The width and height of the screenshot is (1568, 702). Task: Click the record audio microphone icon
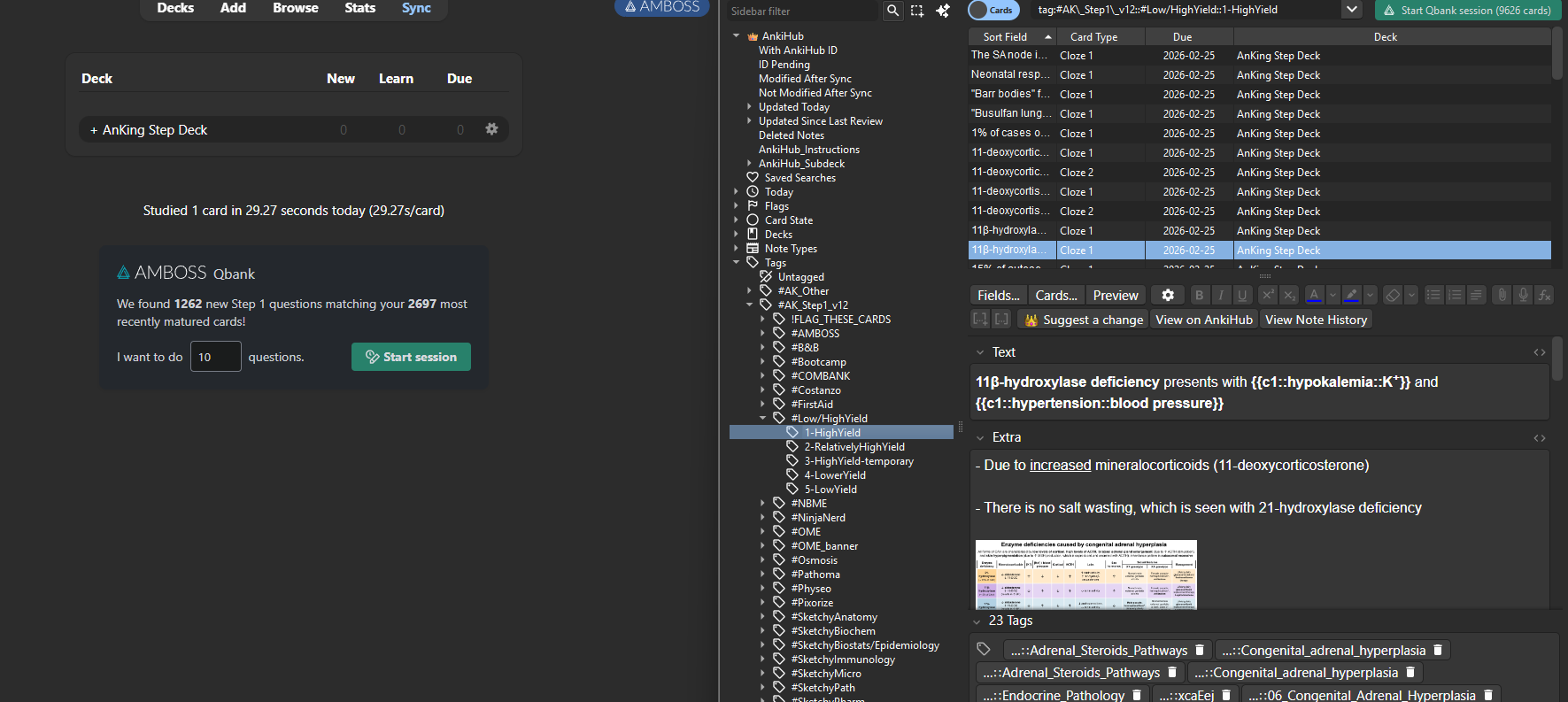point(1523,296)
